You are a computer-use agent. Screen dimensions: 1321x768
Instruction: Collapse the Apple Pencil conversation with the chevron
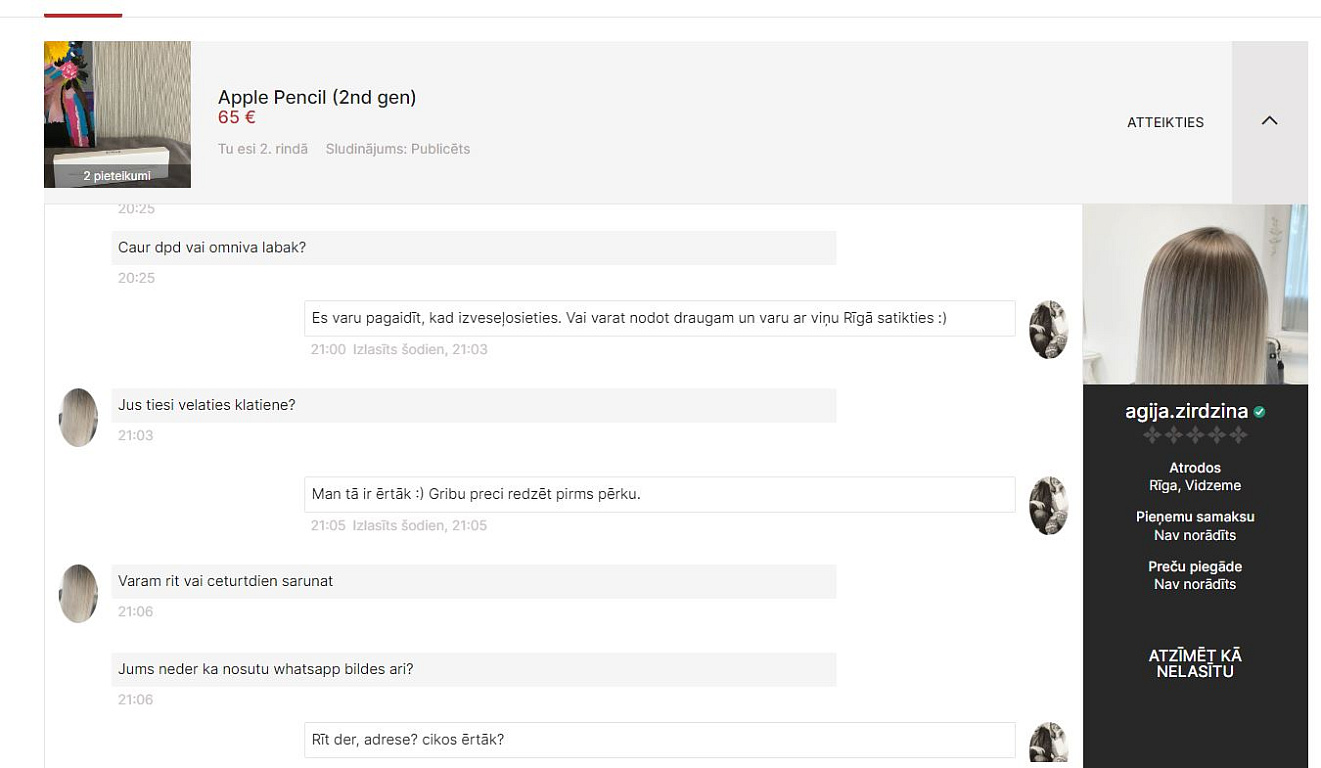click(1269, 121)
